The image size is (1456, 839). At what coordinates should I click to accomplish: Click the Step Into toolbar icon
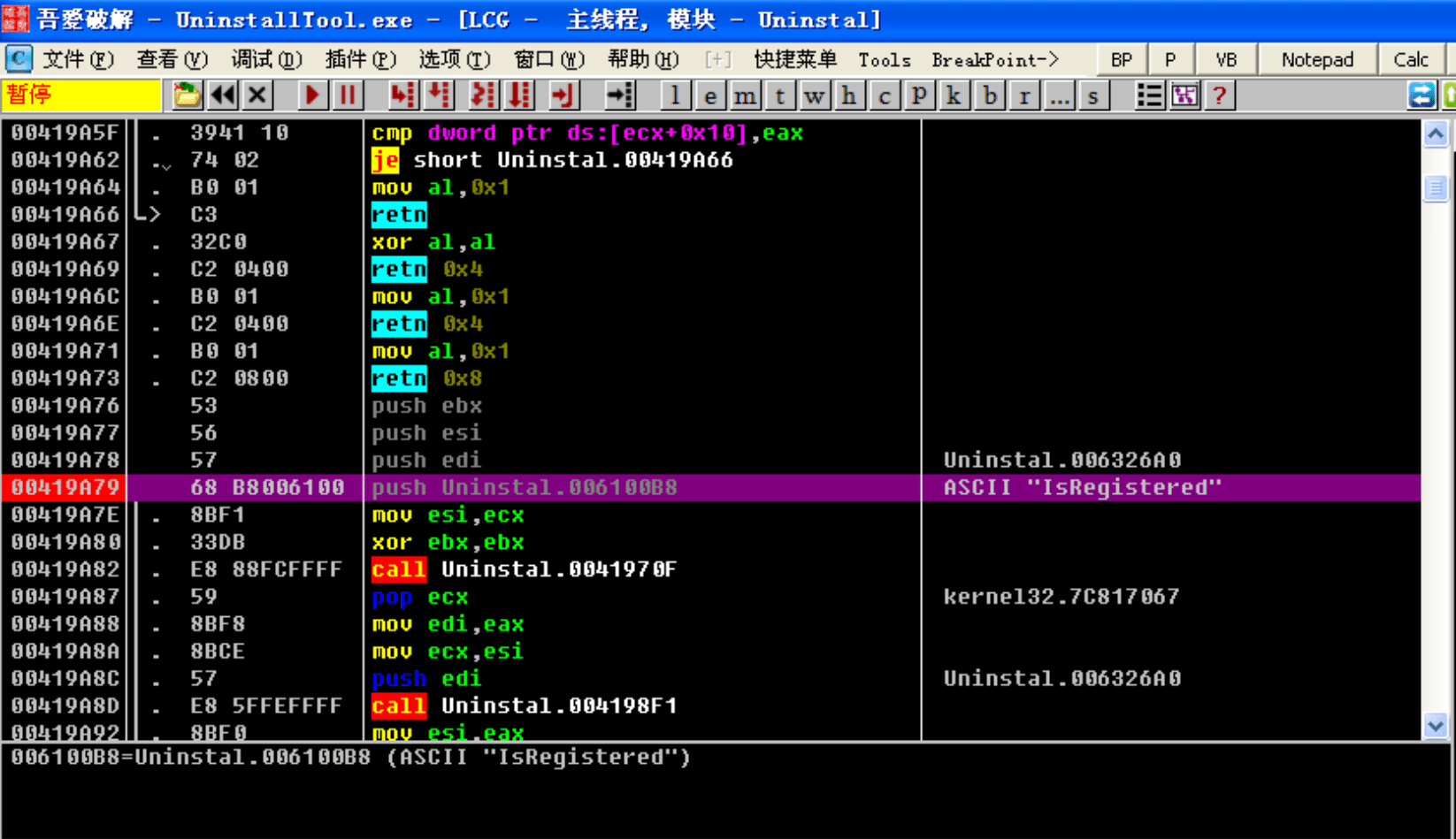coord(402,95)
